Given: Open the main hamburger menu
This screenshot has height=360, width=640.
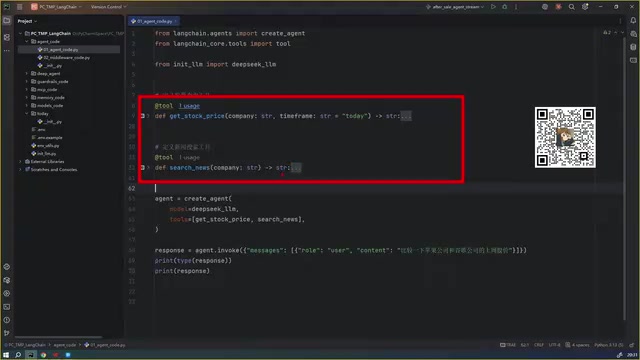Looking at the screenshot, I should [20, 7].
